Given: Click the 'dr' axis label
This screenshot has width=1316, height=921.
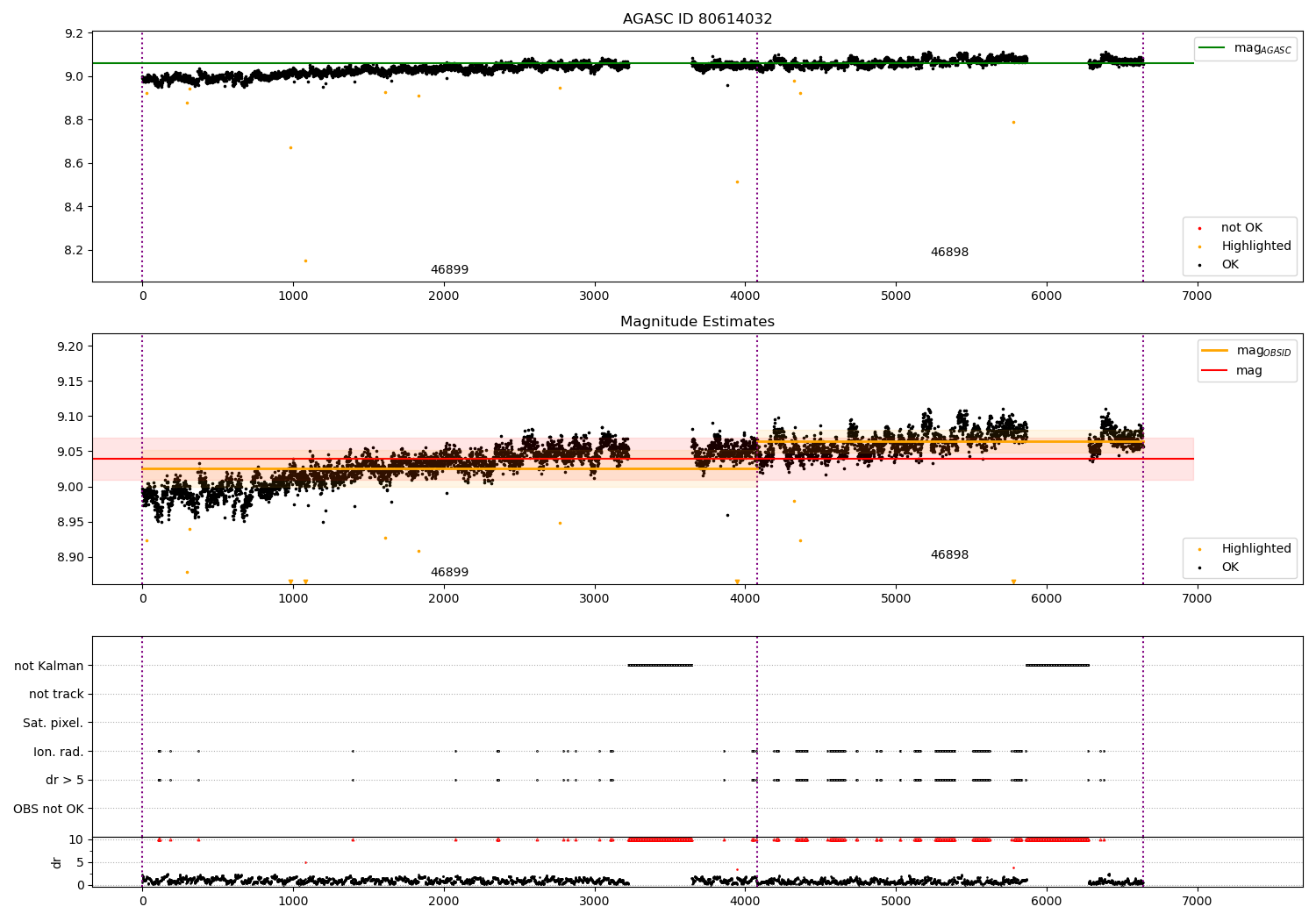Looking at the screenshot, I should [x=57, y=862].
